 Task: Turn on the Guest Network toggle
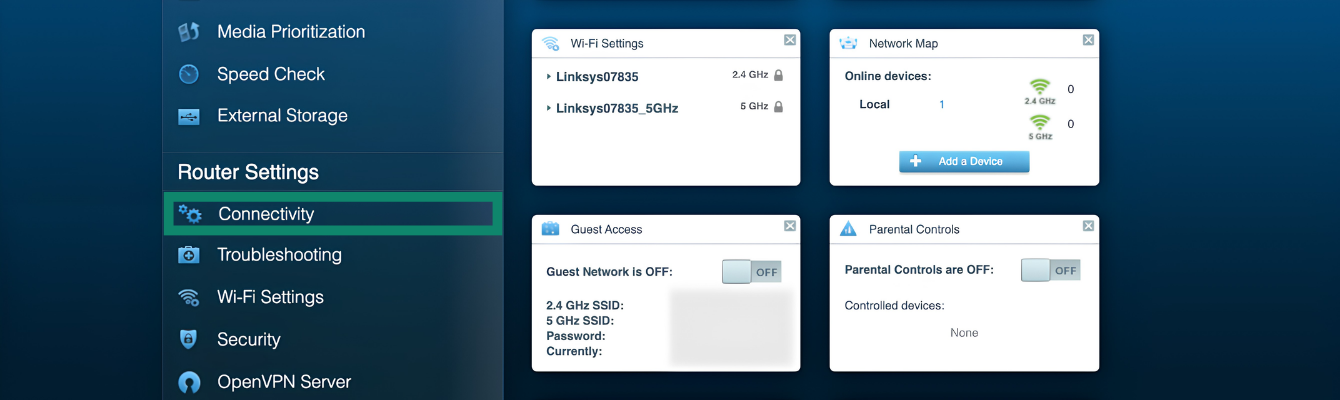[751, 271]
